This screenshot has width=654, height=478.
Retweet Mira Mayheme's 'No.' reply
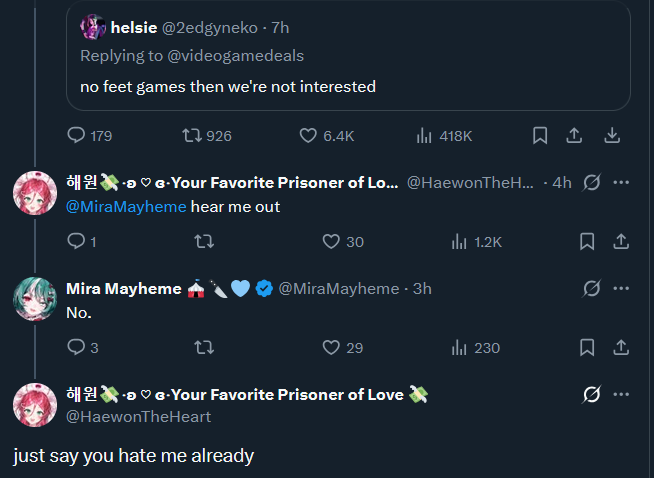point(203,347)
